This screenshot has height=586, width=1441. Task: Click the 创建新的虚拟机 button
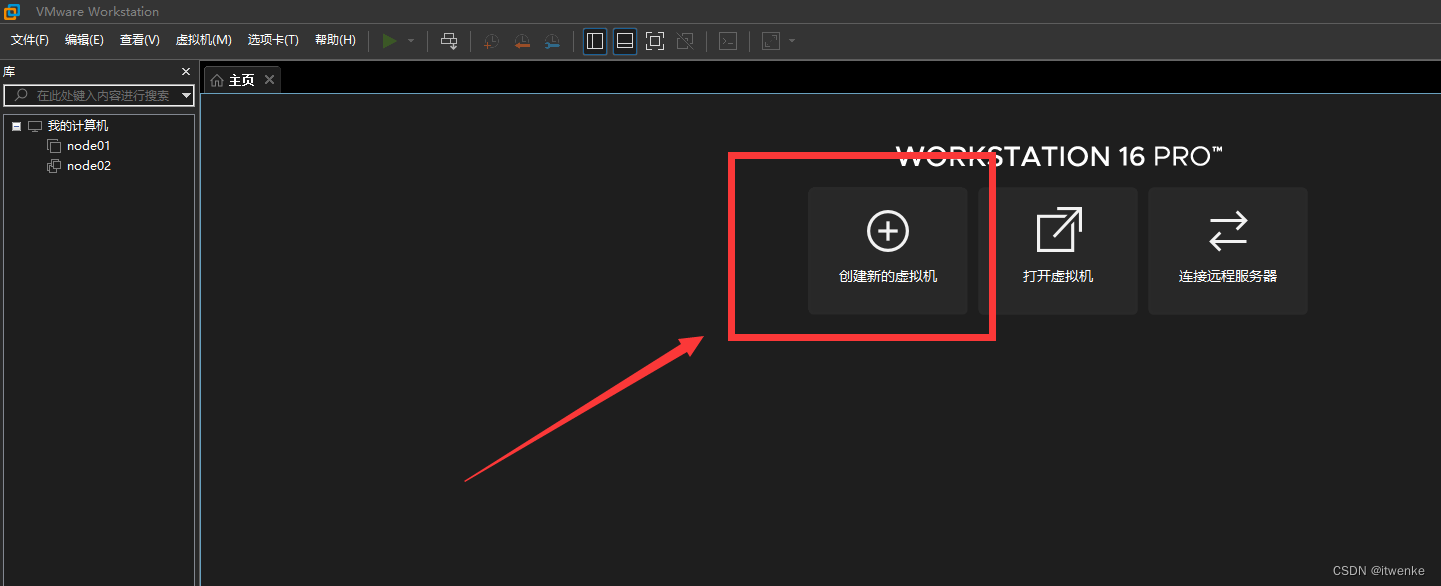(x=888, y=251)
